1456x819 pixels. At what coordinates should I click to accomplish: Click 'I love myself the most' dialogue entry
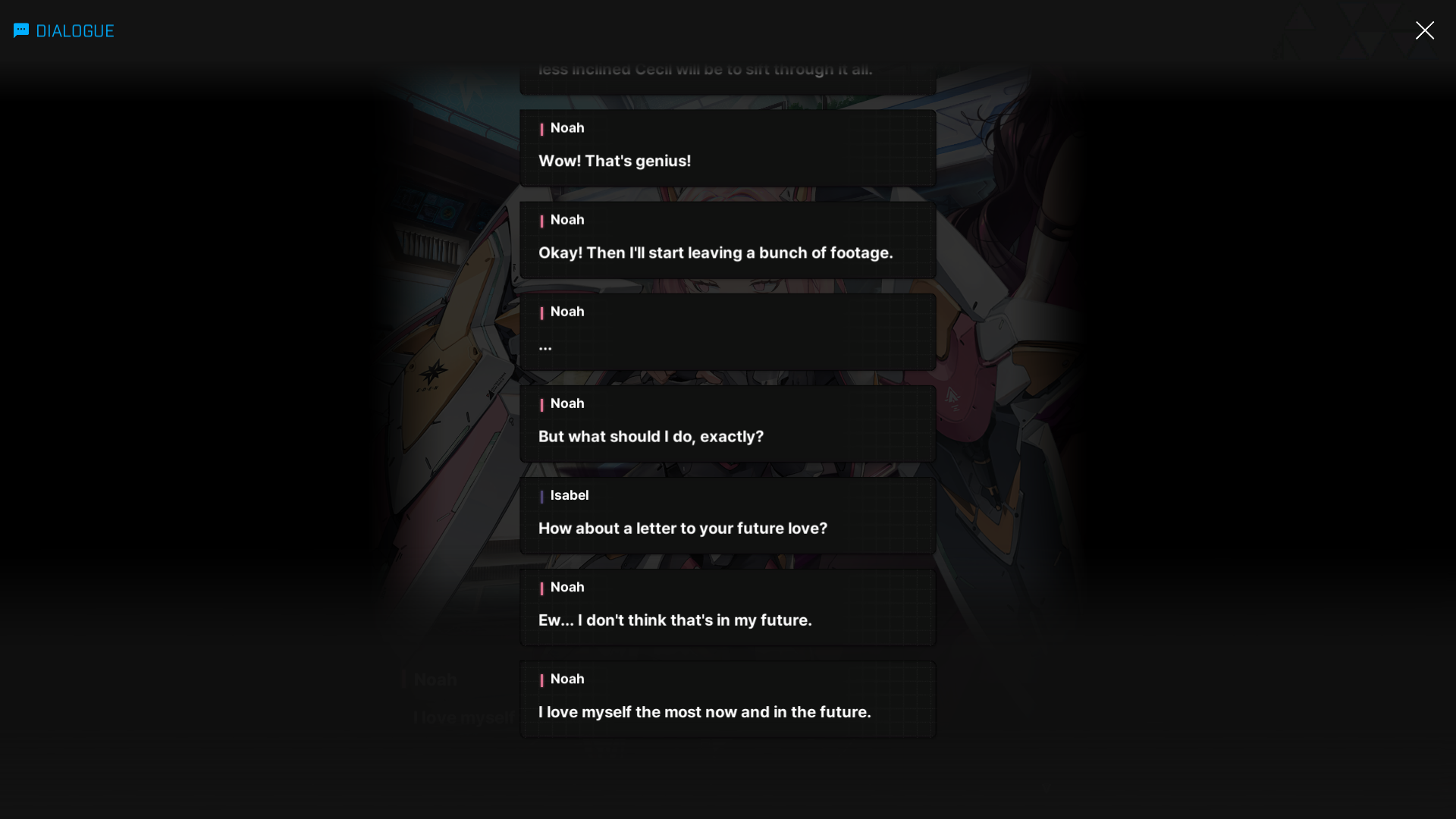coord(727,698)
